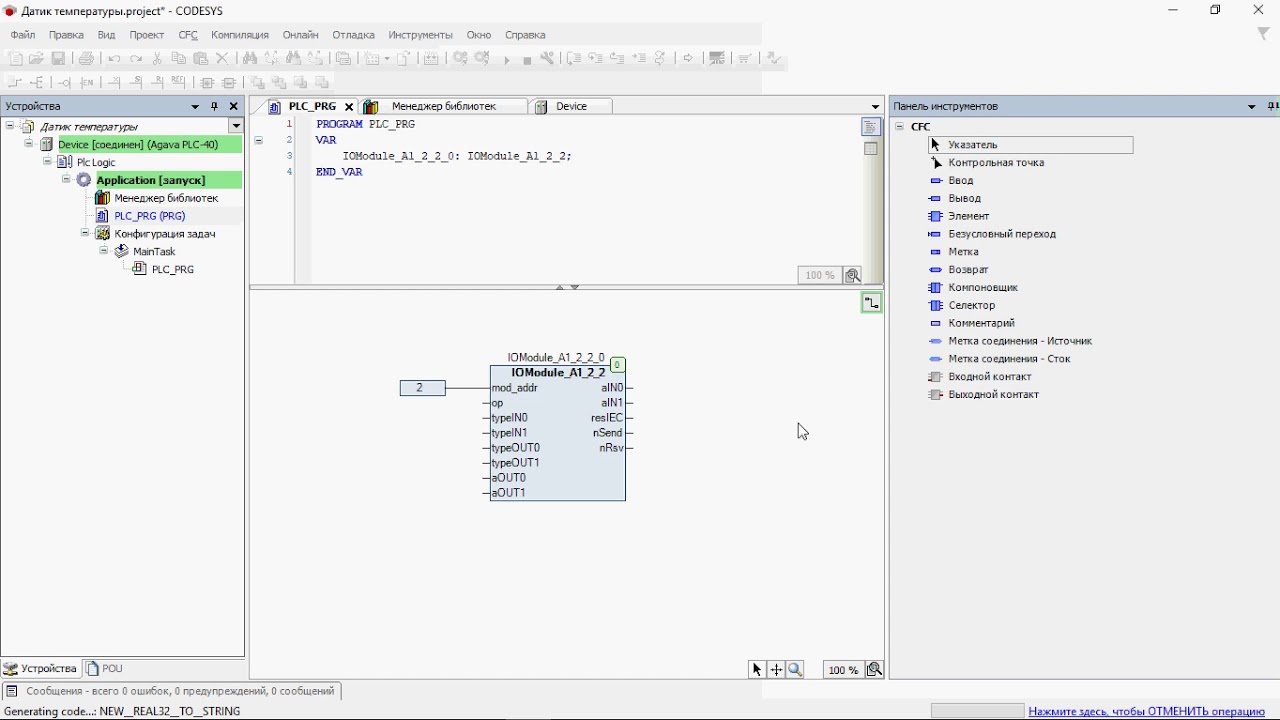Viewport: 1280px width, 720px height.
Task: Open the Отладка menu
Action: [353, 35]
